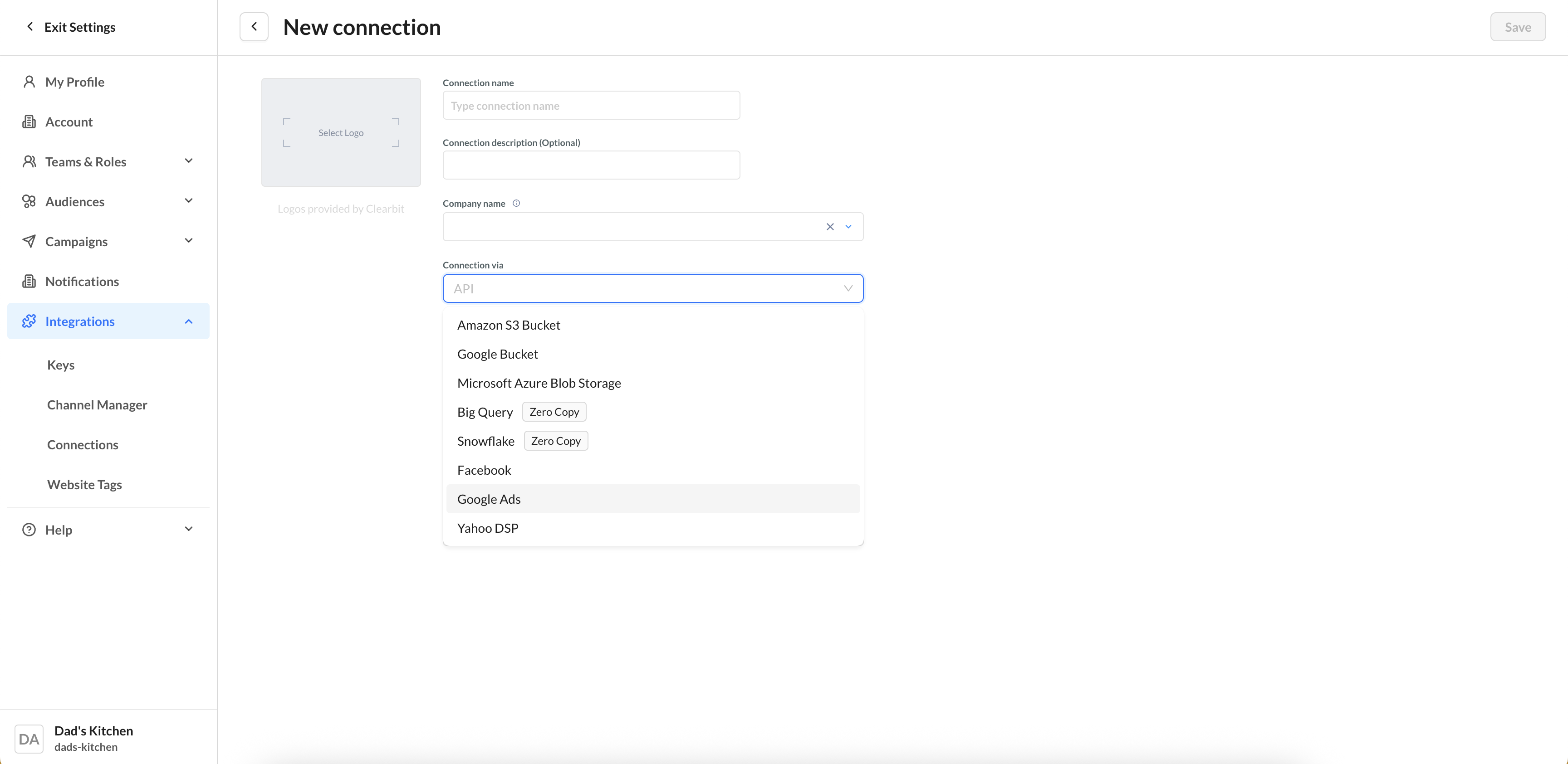Click the Company name info icon
The height and width of the screenshot is (764, 1568).
(x=516, y=203)
